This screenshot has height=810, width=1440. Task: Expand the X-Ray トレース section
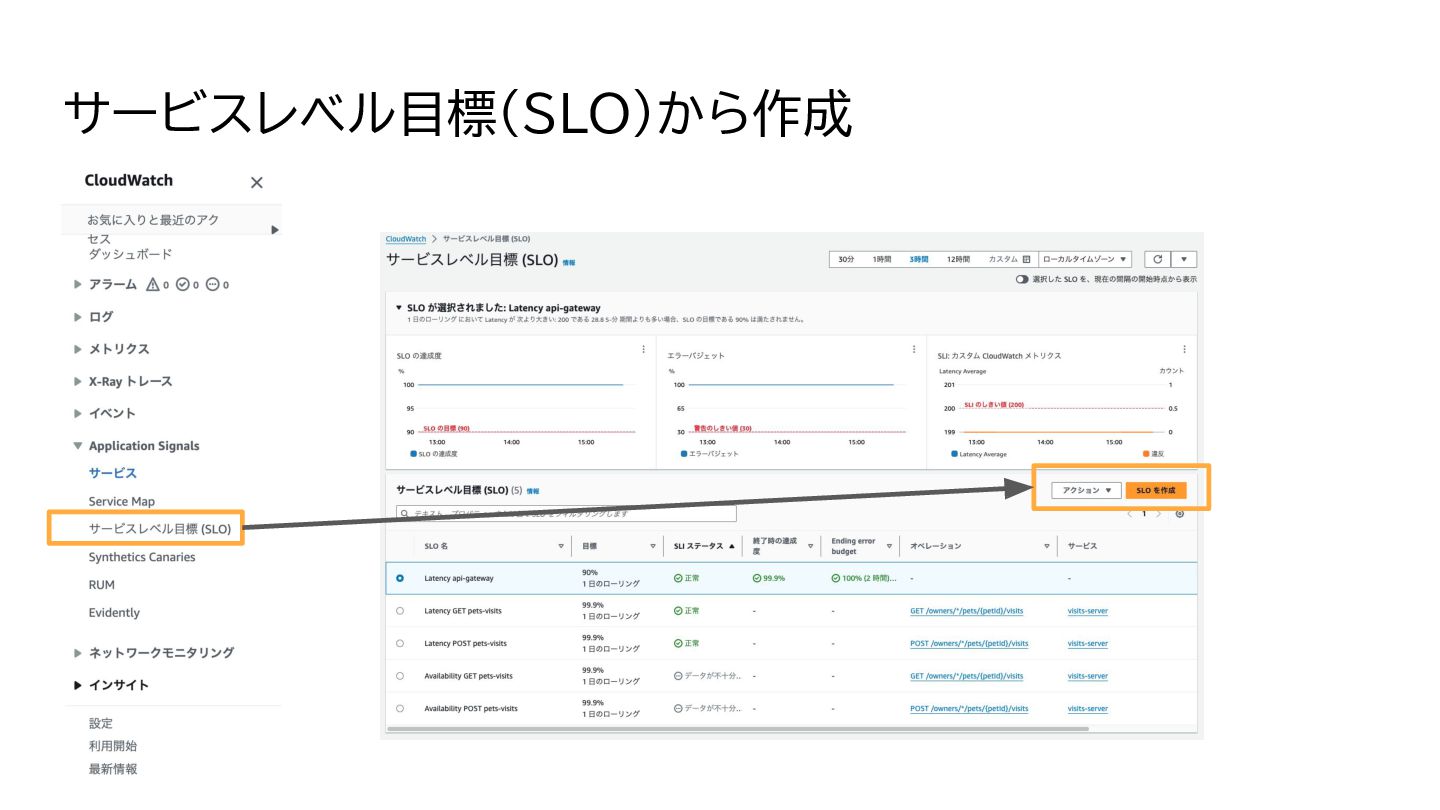(x=78, y=381)
